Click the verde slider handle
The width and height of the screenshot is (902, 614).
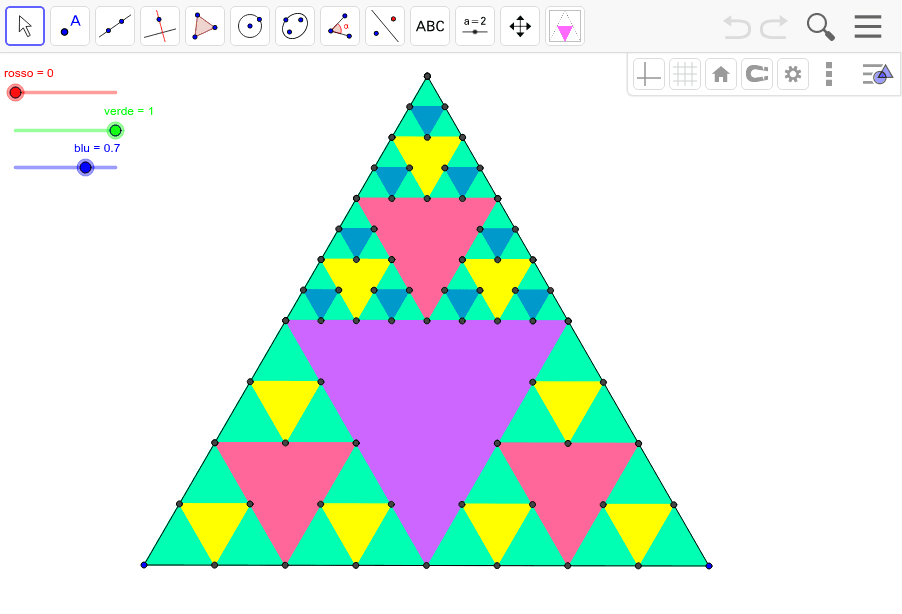(x=116, y=131)
